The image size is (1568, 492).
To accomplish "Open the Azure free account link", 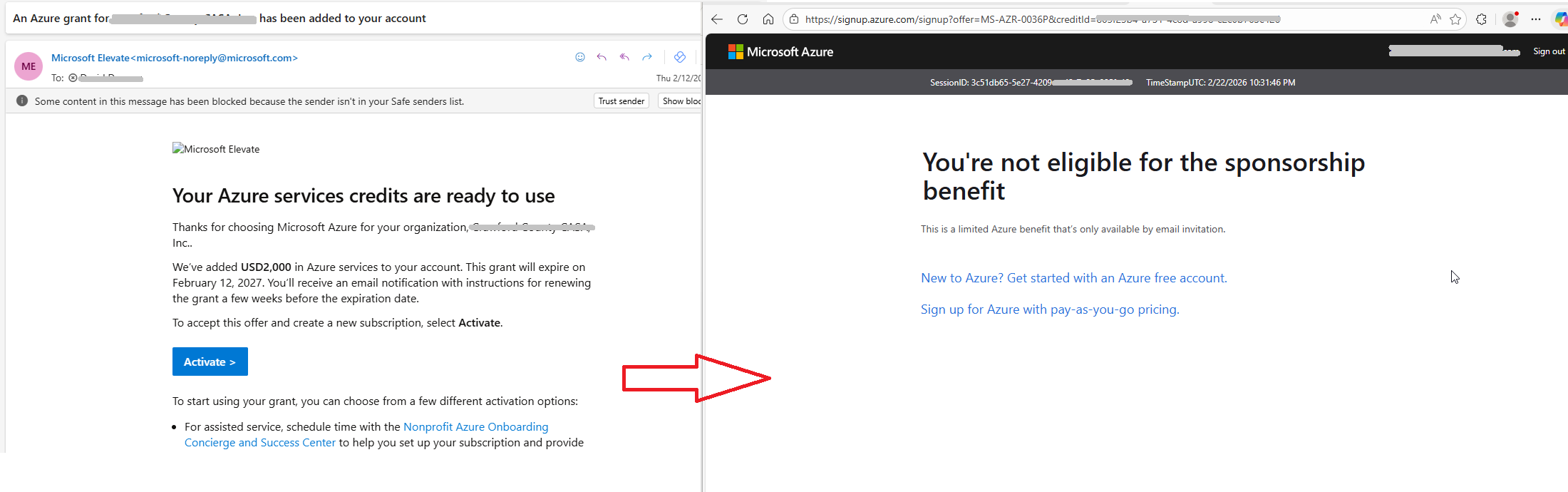I will [1074, 278].
